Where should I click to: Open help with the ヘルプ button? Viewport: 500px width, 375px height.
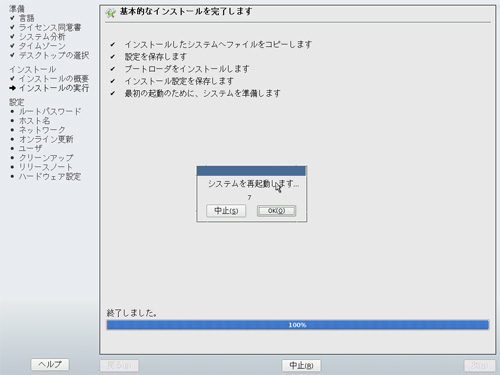pyautogui.click(x=50, y=364)
